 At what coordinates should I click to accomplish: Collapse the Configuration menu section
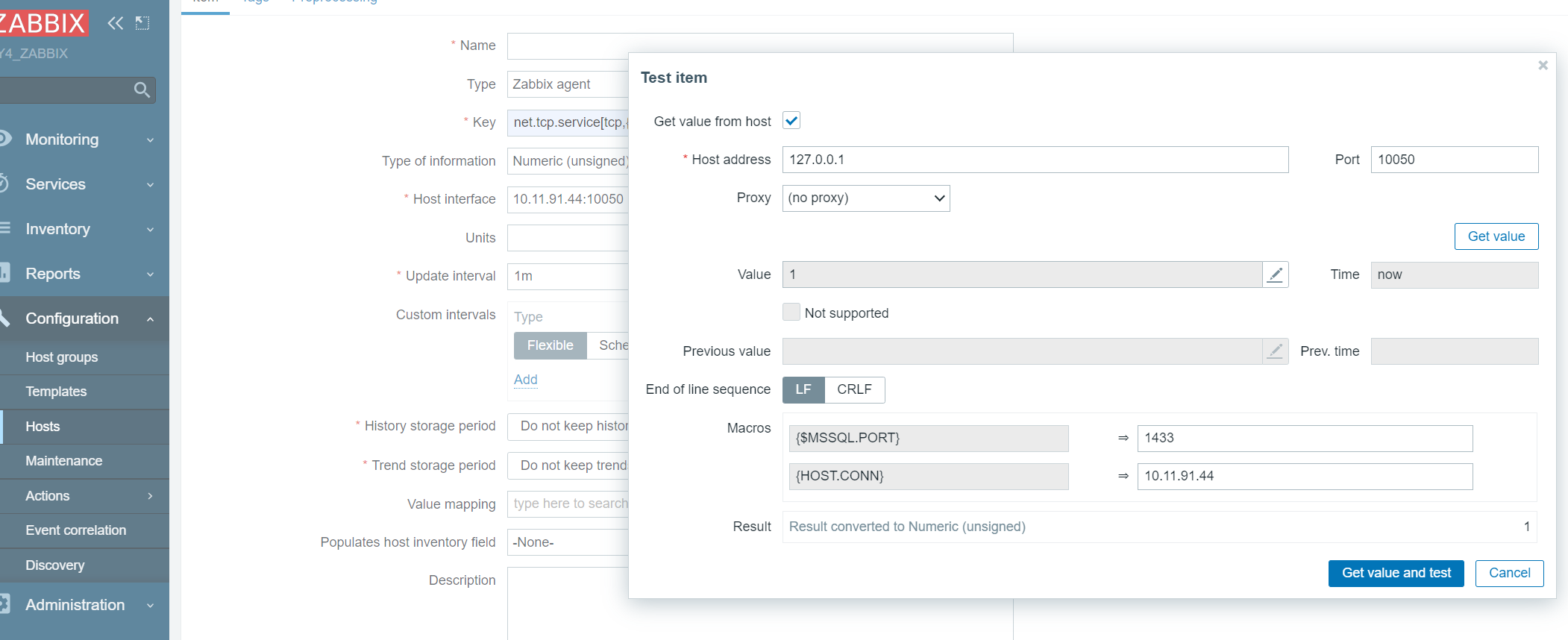(82, 319)
